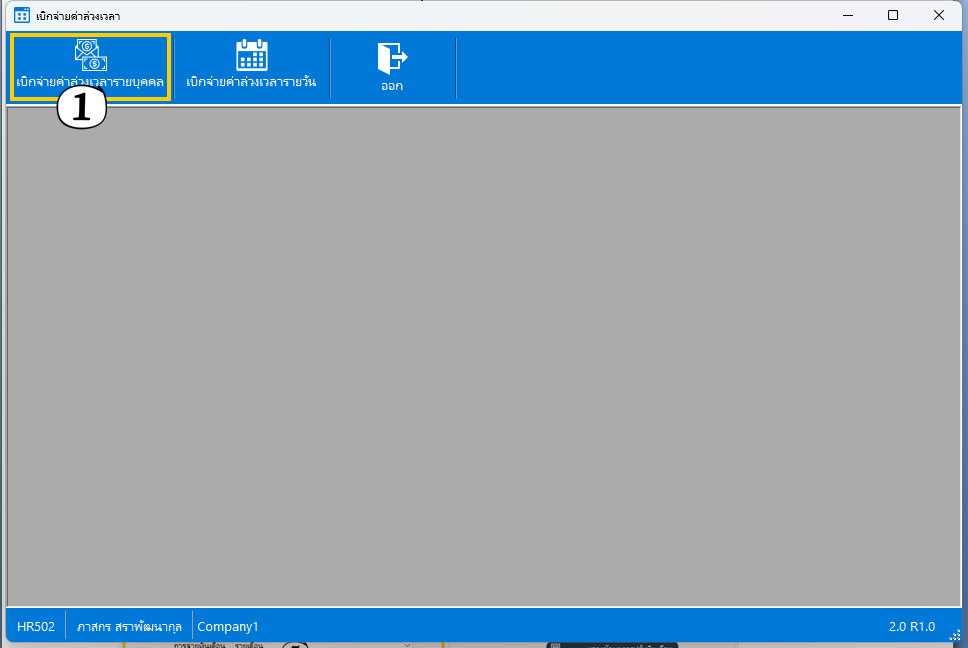Image resolution: width=968 pixels, height=648 pixels.
Task: Click the money icon for per-person overtime payout
Action: point(90,55)
